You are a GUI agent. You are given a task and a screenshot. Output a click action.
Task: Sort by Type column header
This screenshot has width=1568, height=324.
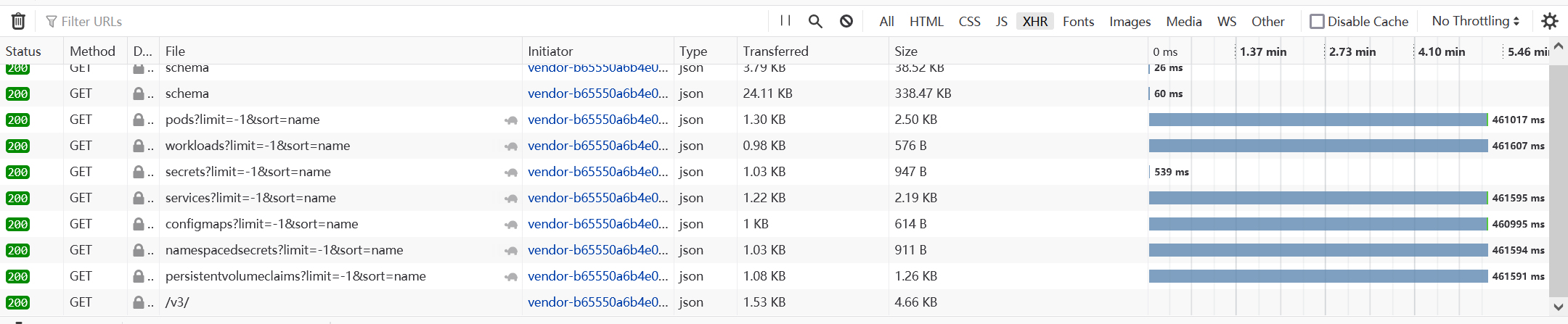705,51
